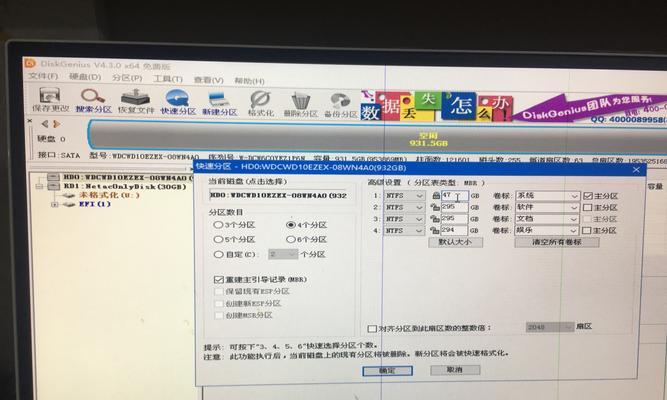
Task: Open the Partition (分区) menu
Action: [127, 78]
